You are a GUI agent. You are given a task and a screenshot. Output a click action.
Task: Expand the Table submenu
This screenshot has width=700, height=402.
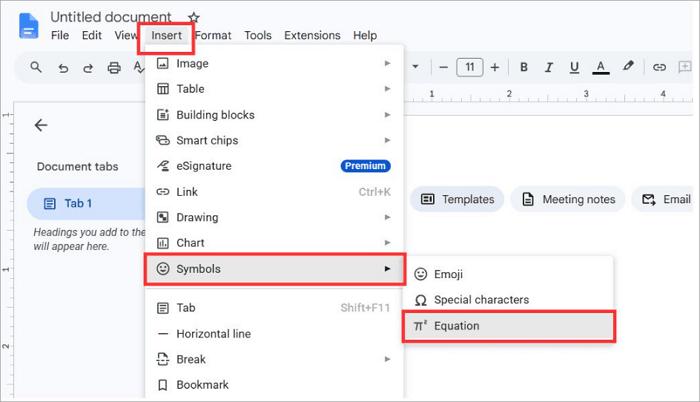274,89
